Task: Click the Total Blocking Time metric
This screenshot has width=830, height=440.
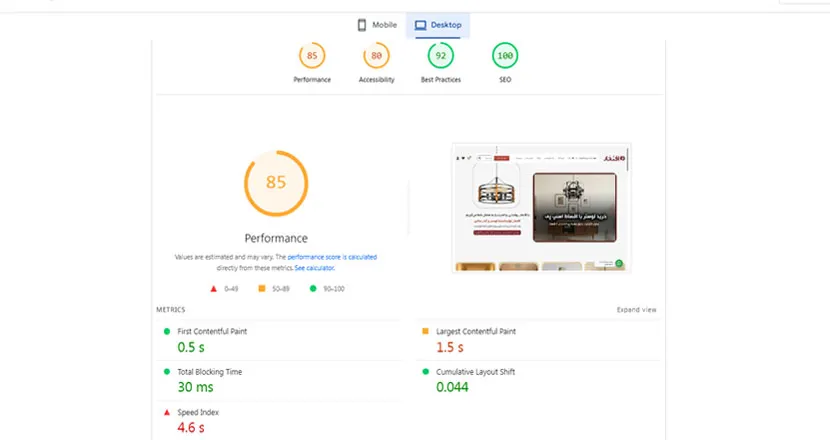Action: [x=210, y=372]
